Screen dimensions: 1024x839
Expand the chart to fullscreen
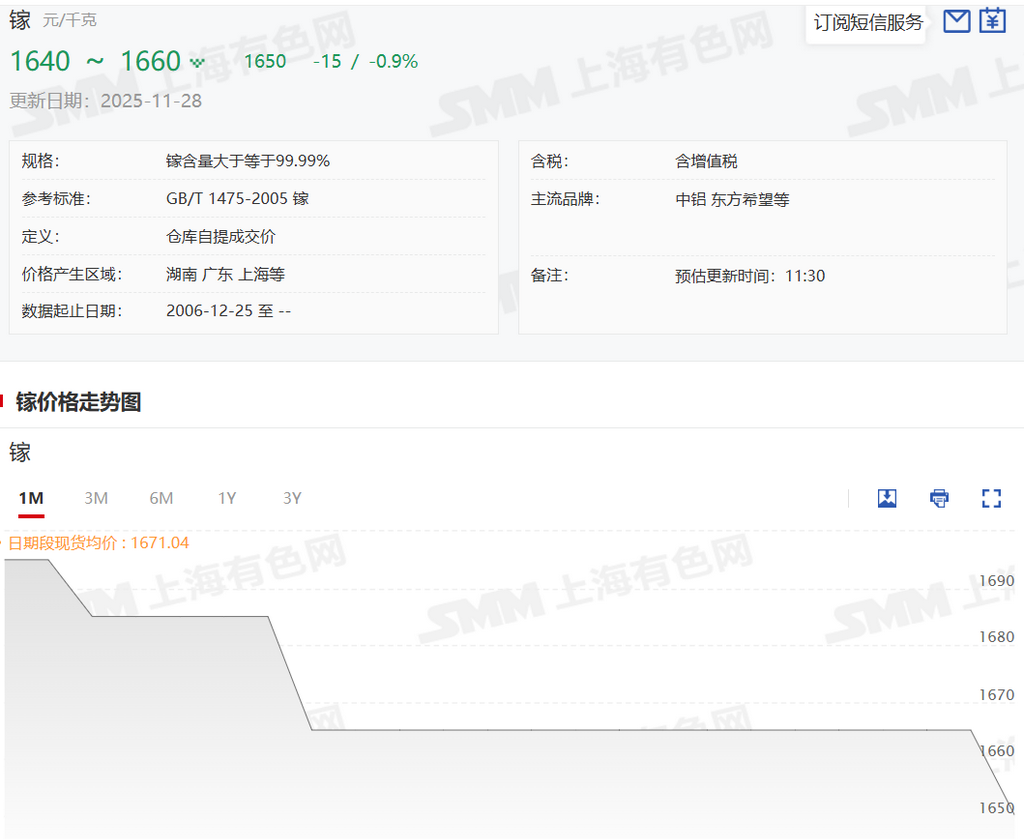click(991, 498)
